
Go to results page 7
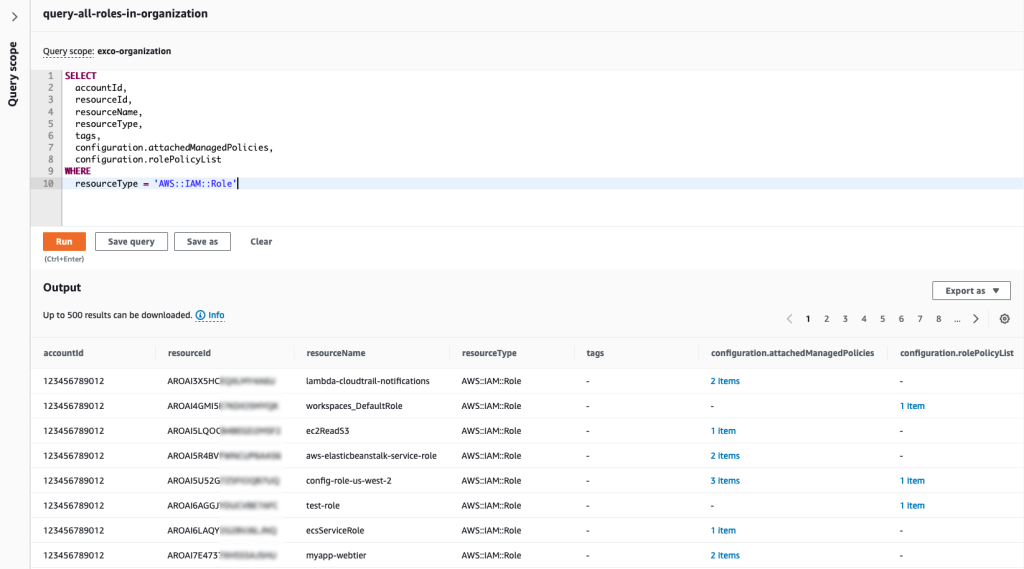[x=920, y=319]
